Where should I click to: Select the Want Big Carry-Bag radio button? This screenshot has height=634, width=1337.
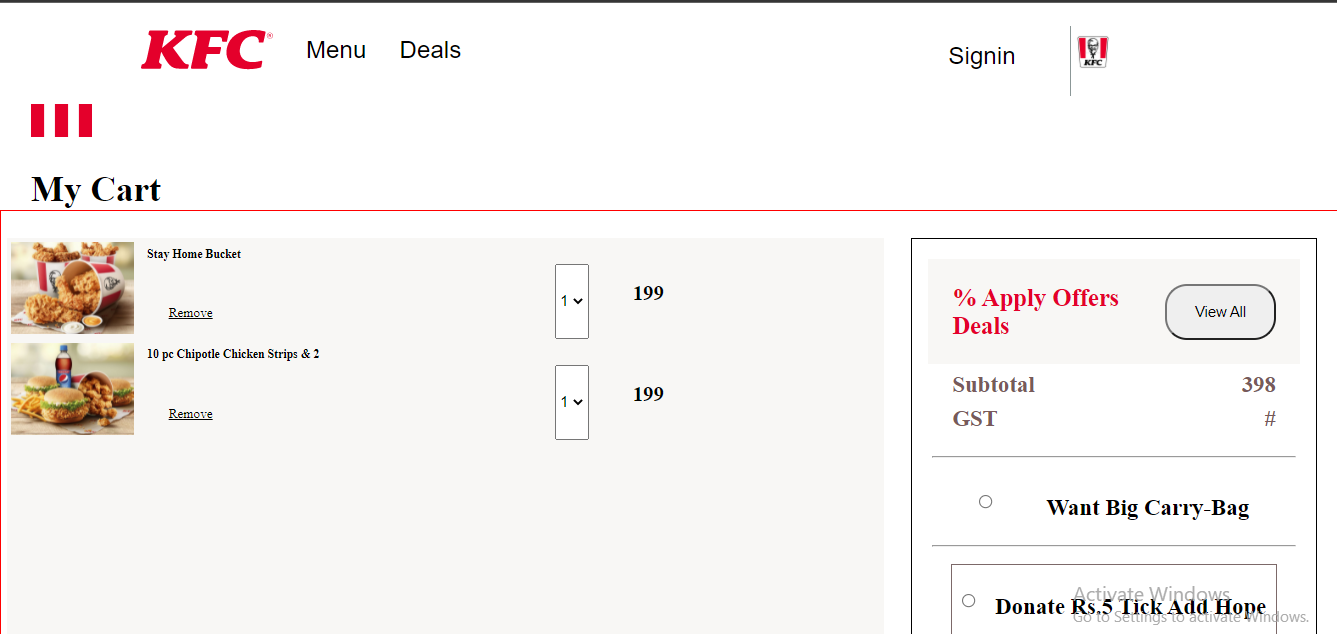(x=985, y=501)
